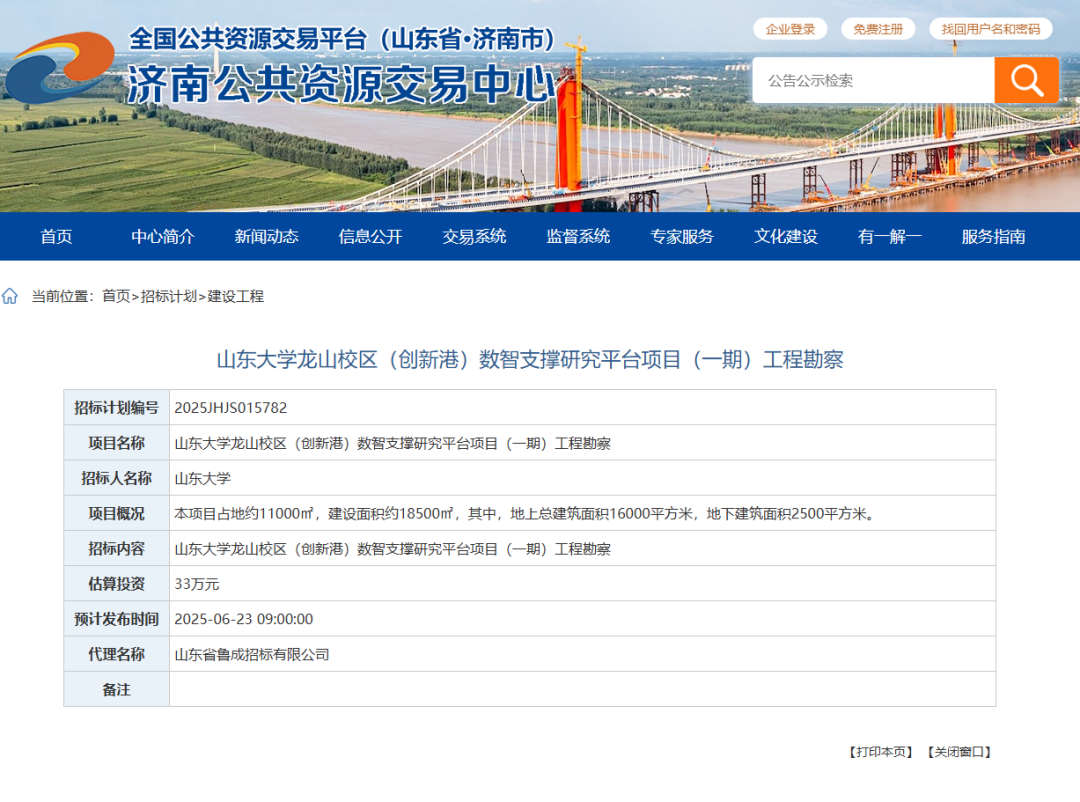The image size is (1080, 802).
Task: Click the 全国公共资源交易平台 header text
Action: (342, 39)
